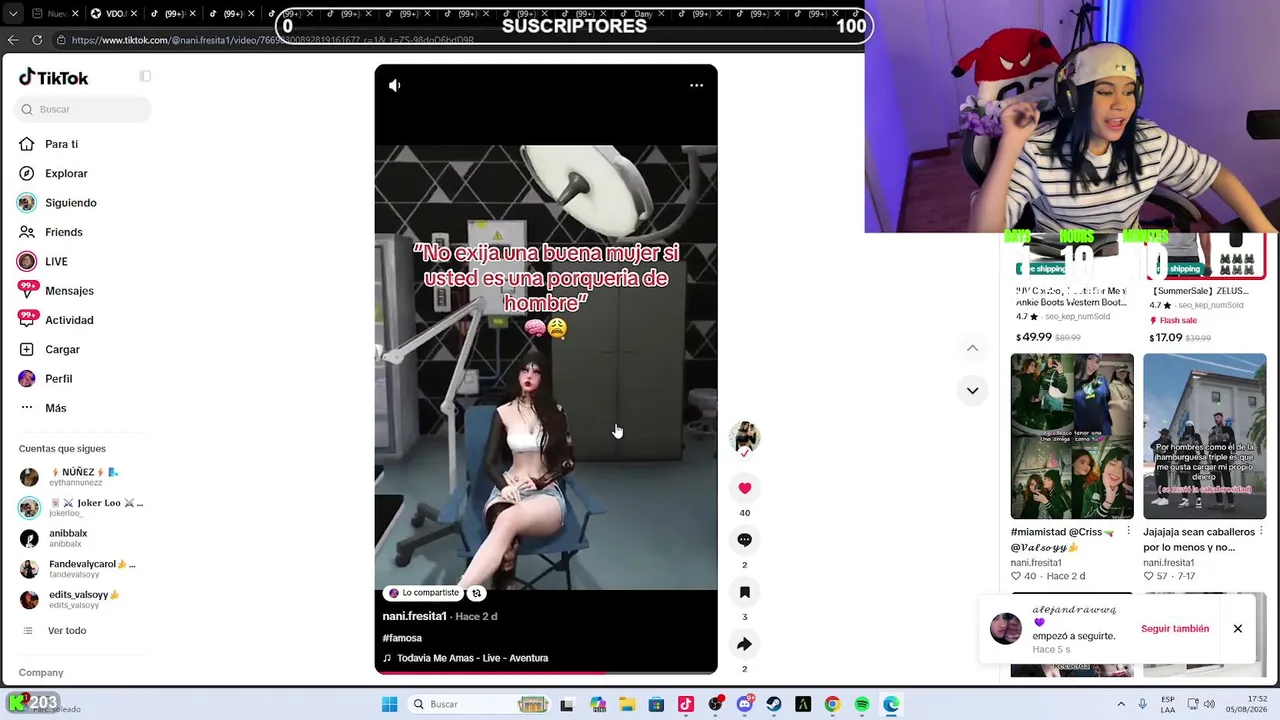Select Friends in the sidebar
Viewport: 1280px width, 720px height.
pyautogui.click(x=63, y=232)
